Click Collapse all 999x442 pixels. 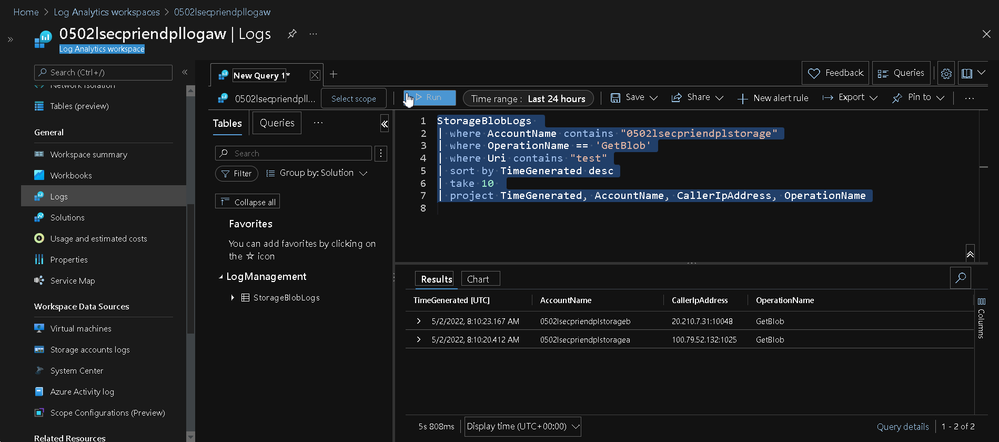pos(248,202)
